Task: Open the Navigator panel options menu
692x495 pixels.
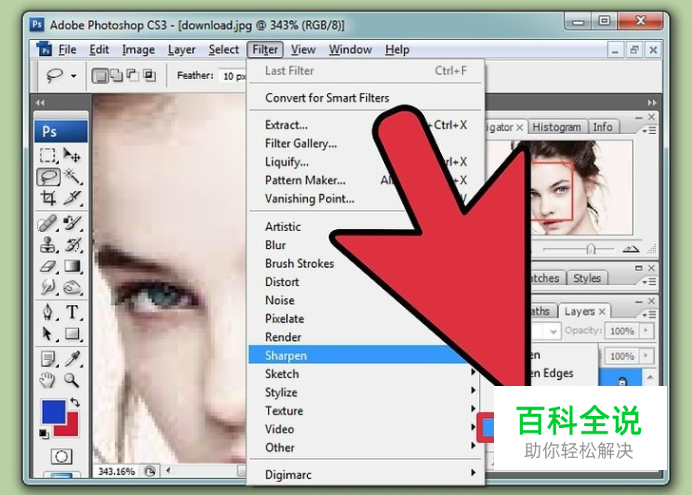Action: (648, 131)
